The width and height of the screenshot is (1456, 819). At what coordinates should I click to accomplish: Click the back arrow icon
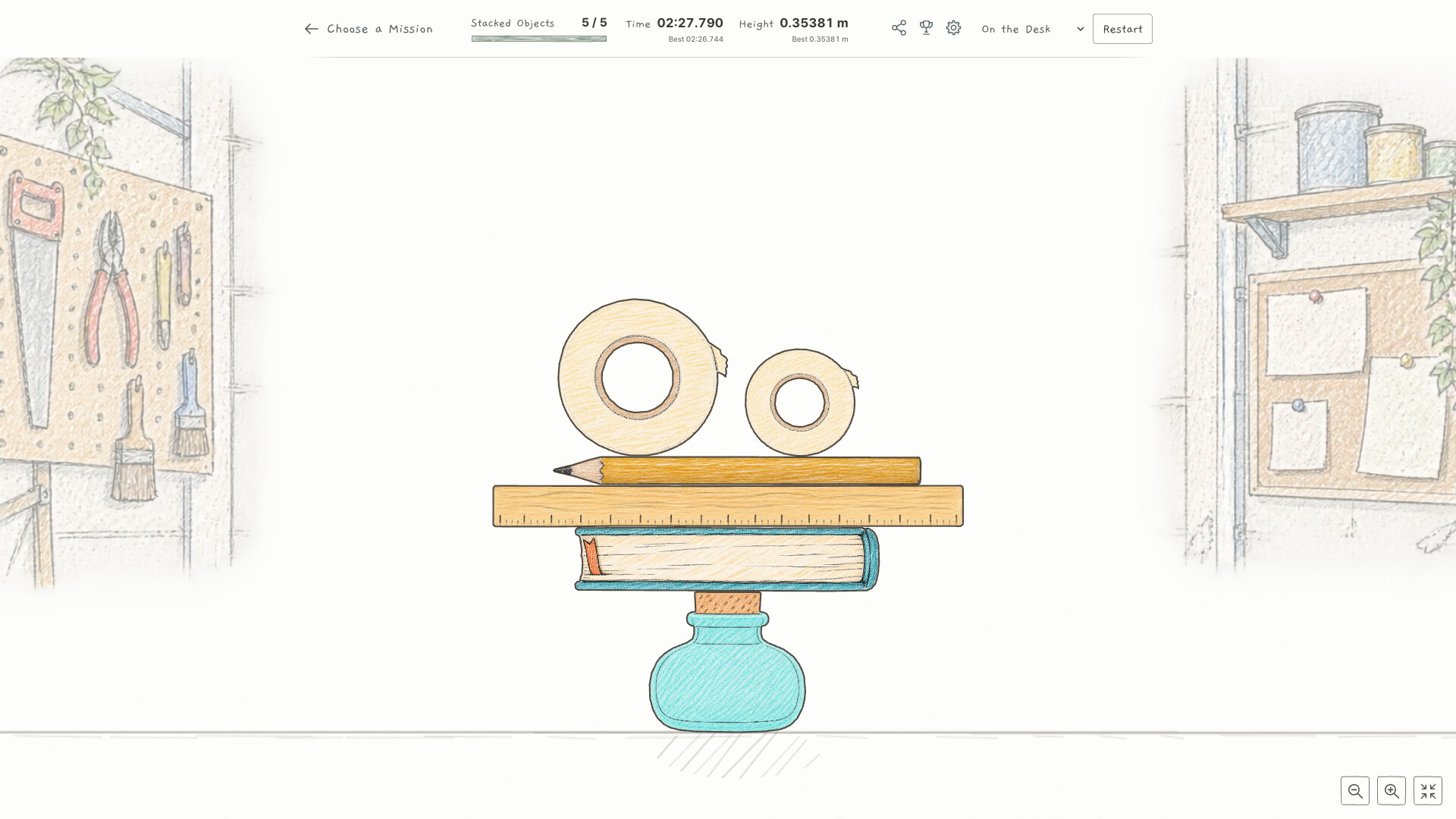coord(311,29)
